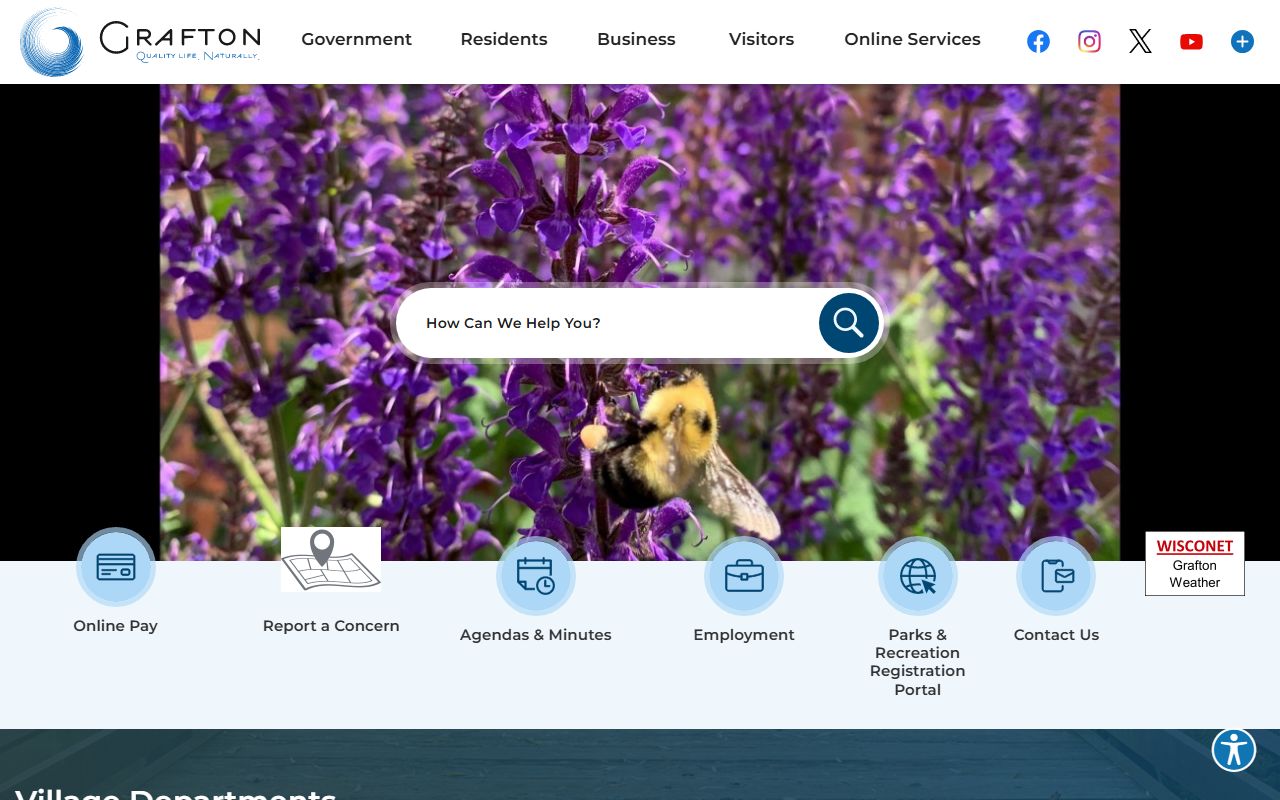Open the Online Services menu
Image resolution: width=1280 pixels, height=800 pixels.
tap(912, 39)
